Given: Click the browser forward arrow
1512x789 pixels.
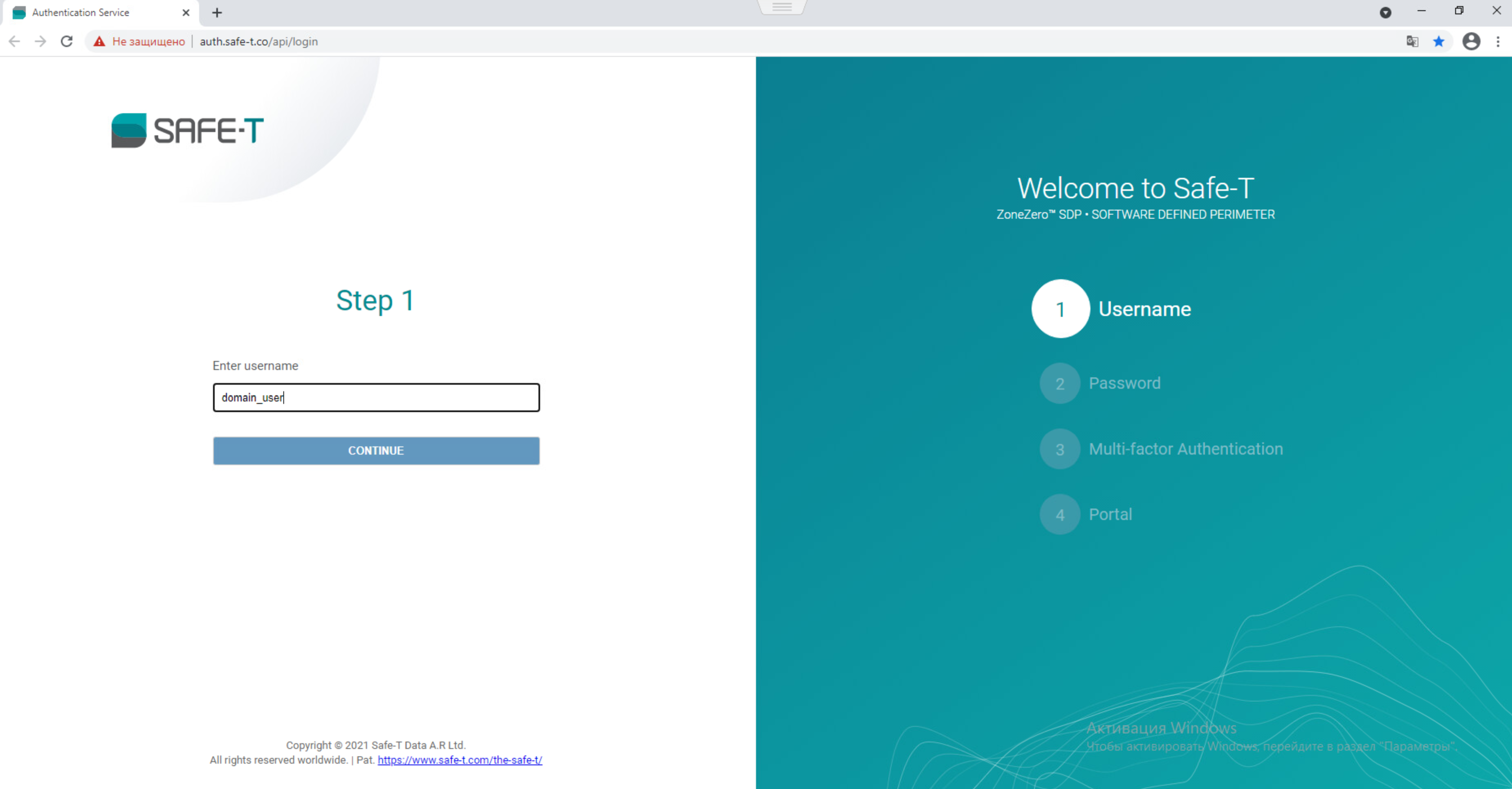Looking at the screenshot, I should tap(40, 41).
